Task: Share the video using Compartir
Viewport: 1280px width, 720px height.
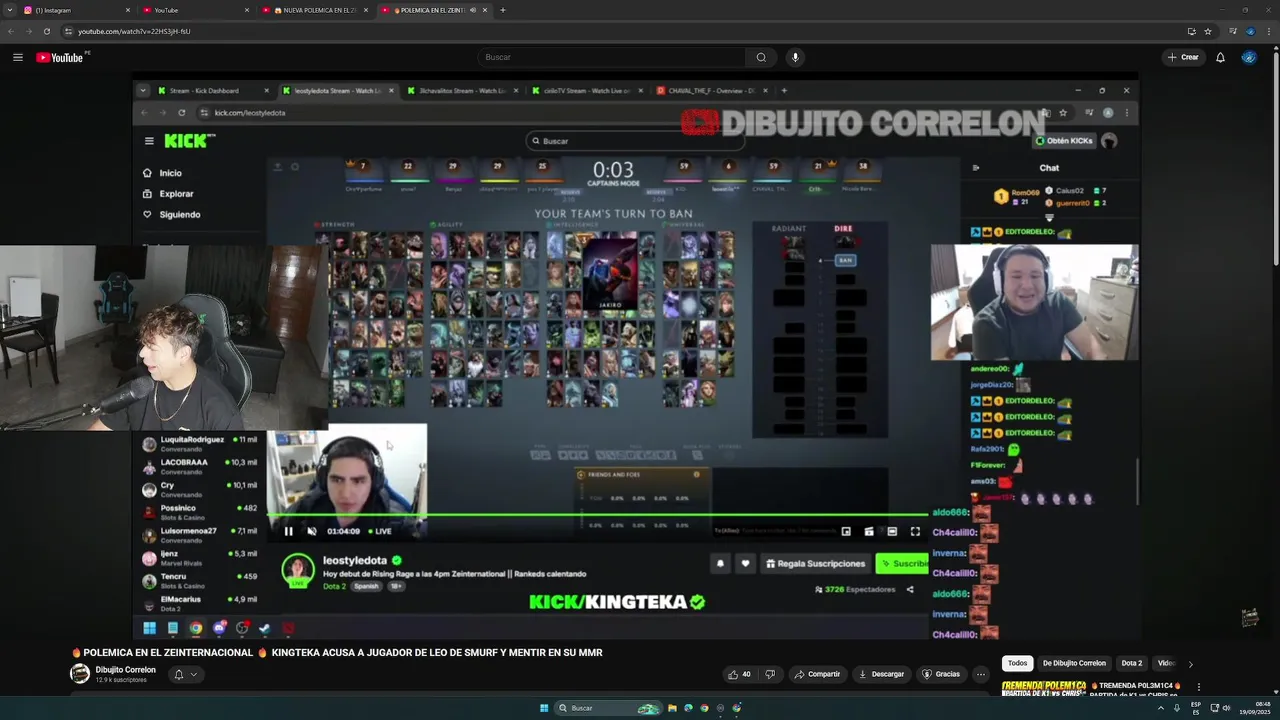Action: coord(818,674)
